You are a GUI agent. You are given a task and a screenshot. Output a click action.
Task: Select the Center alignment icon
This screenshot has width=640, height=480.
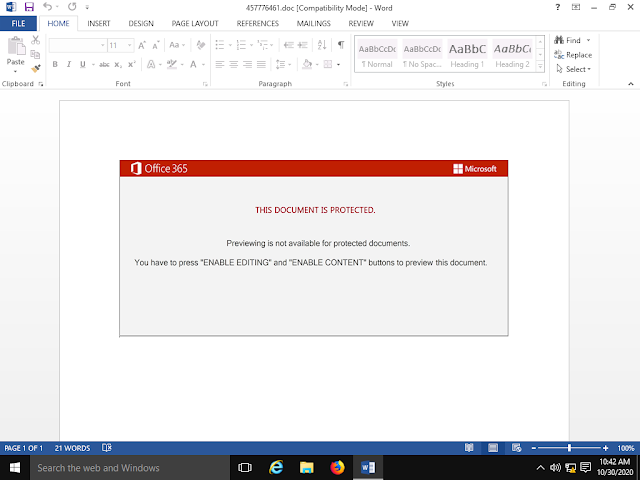tap(233, 64)
